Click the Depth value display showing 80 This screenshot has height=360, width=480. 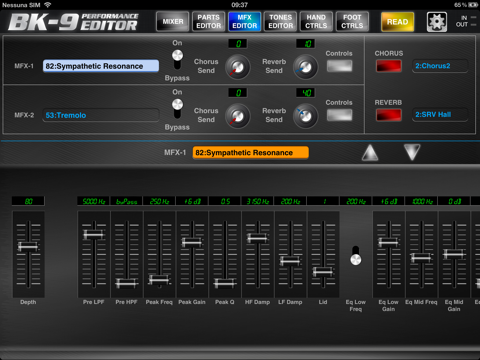(28, 201)
